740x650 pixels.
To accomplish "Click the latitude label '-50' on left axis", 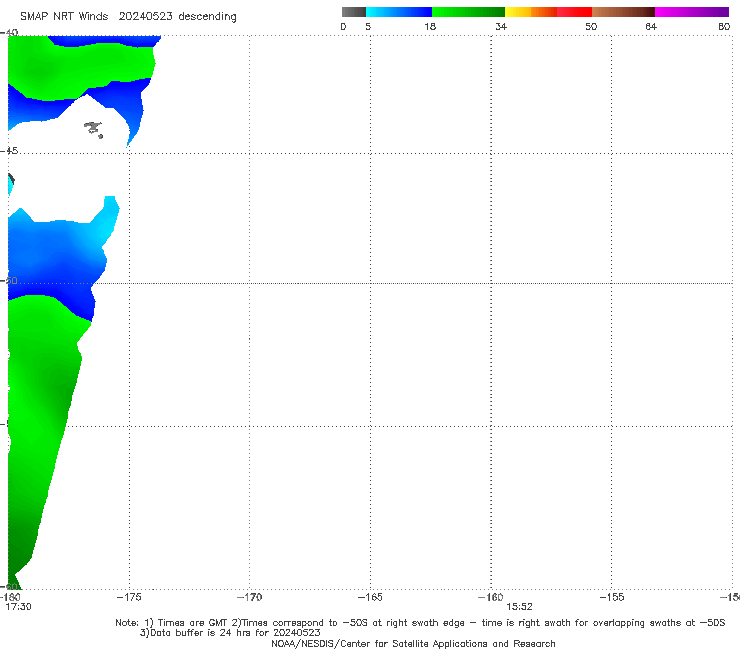I will pyautogui.click(x=9, y=281).
